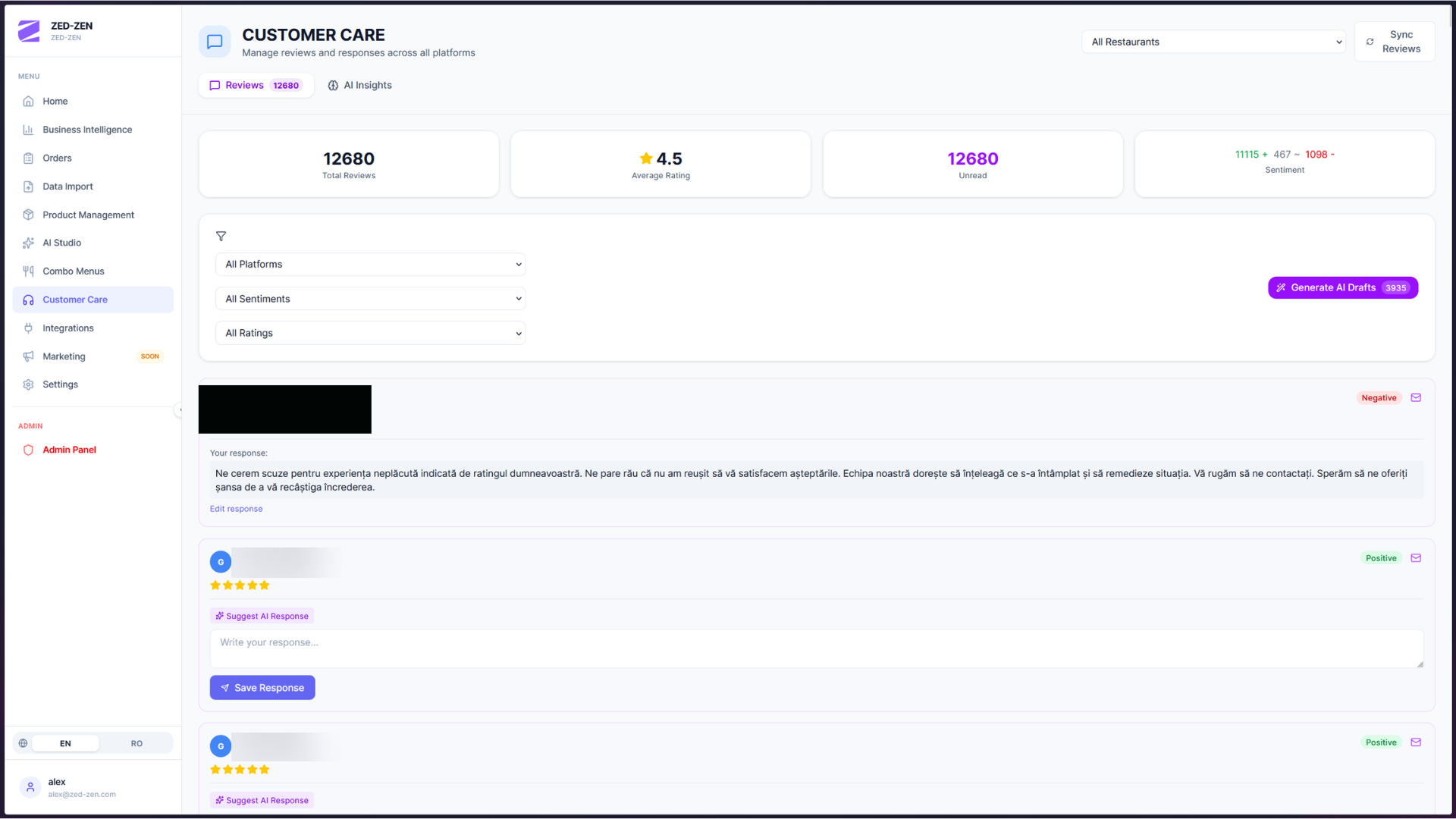
Task: Click the bottom Suggest AI Response button
Action: click(x=262, y=800)
